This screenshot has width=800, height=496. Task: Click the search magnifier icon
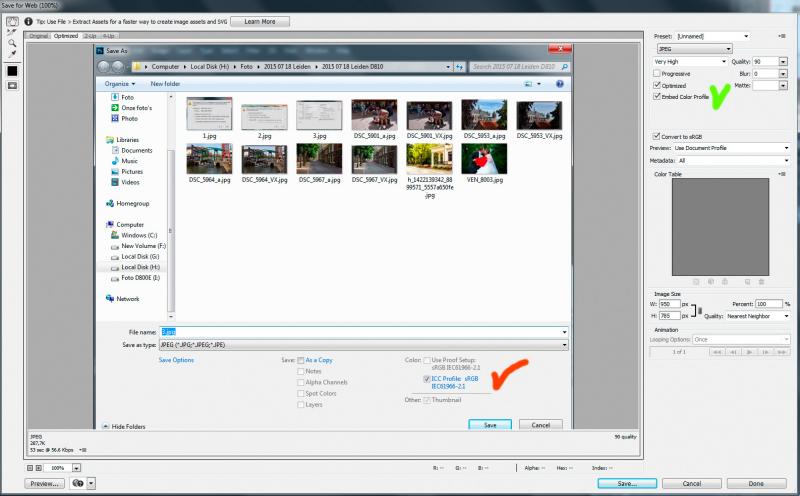coord(564,67)
